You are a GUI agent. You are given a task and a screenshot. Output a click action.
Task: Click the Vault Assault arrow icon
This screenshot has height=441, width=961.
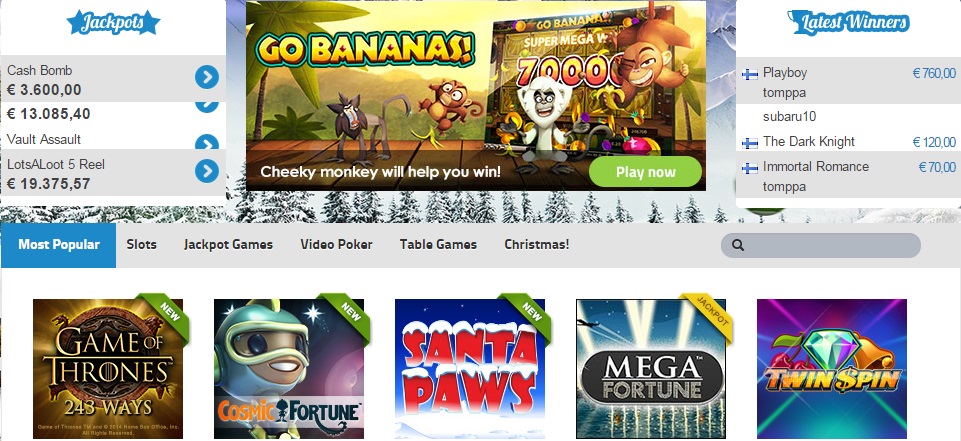(x=207, y=142)
